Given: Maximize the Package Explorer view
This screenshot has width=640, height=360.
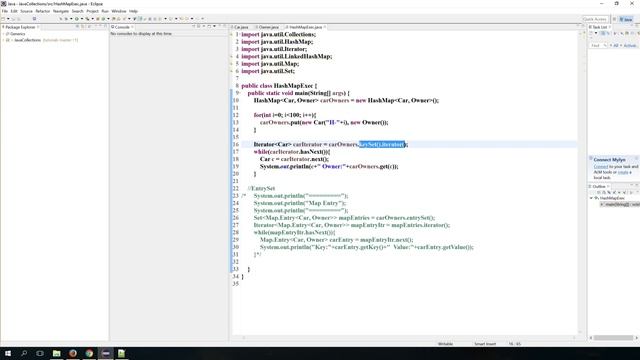Looking at the screenshot, I should 105,26.
